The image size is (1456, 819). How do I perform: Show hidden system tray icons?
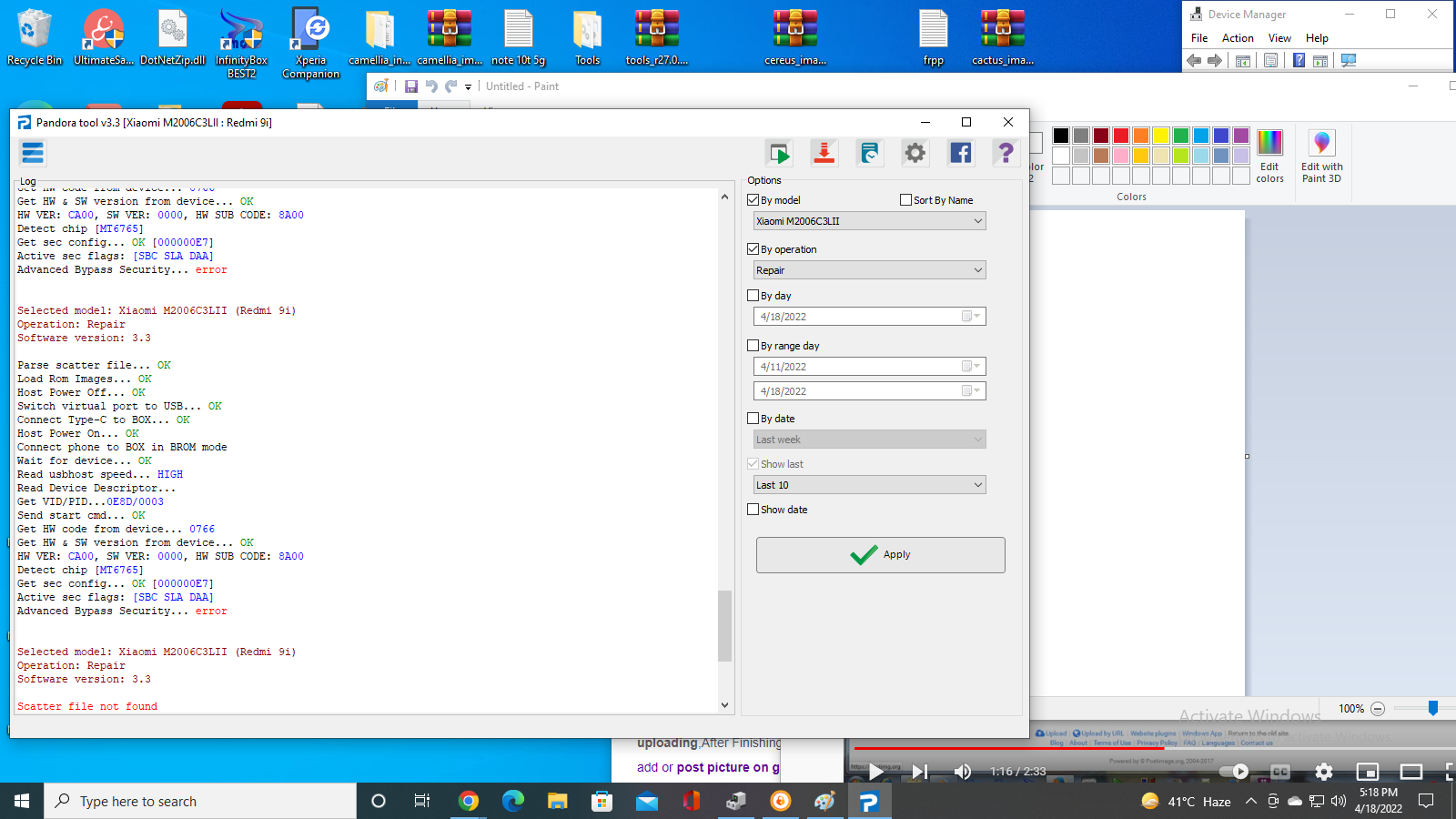[x=1251, y=802]
